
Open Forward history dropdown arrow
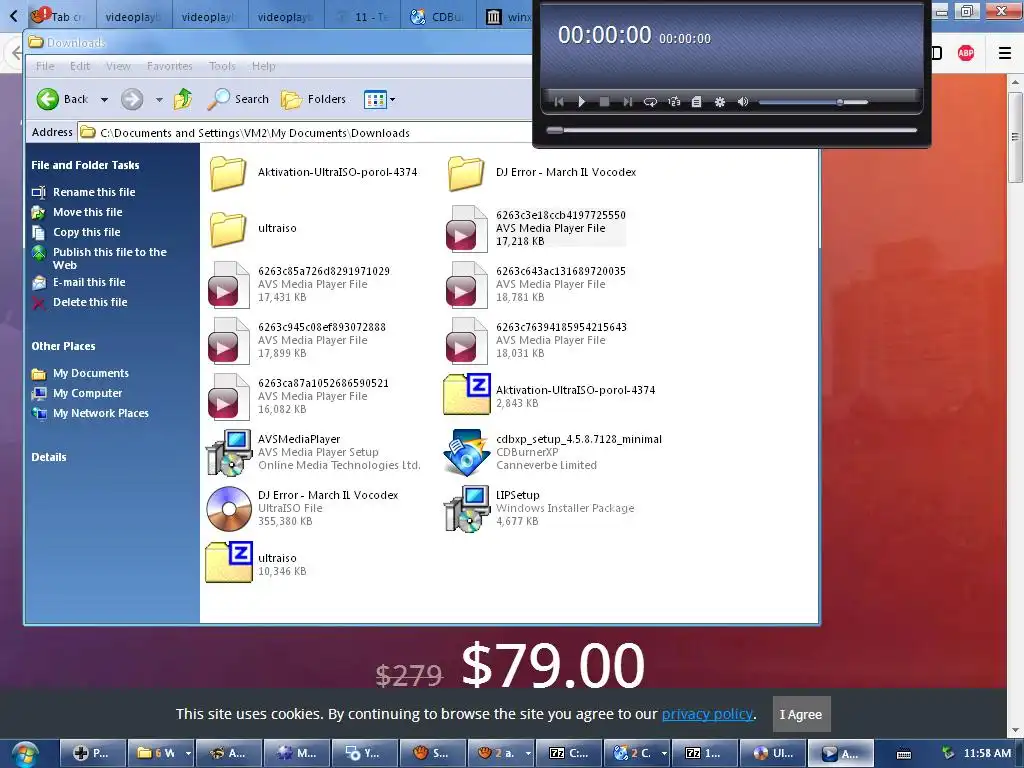(x=159, y=99)
